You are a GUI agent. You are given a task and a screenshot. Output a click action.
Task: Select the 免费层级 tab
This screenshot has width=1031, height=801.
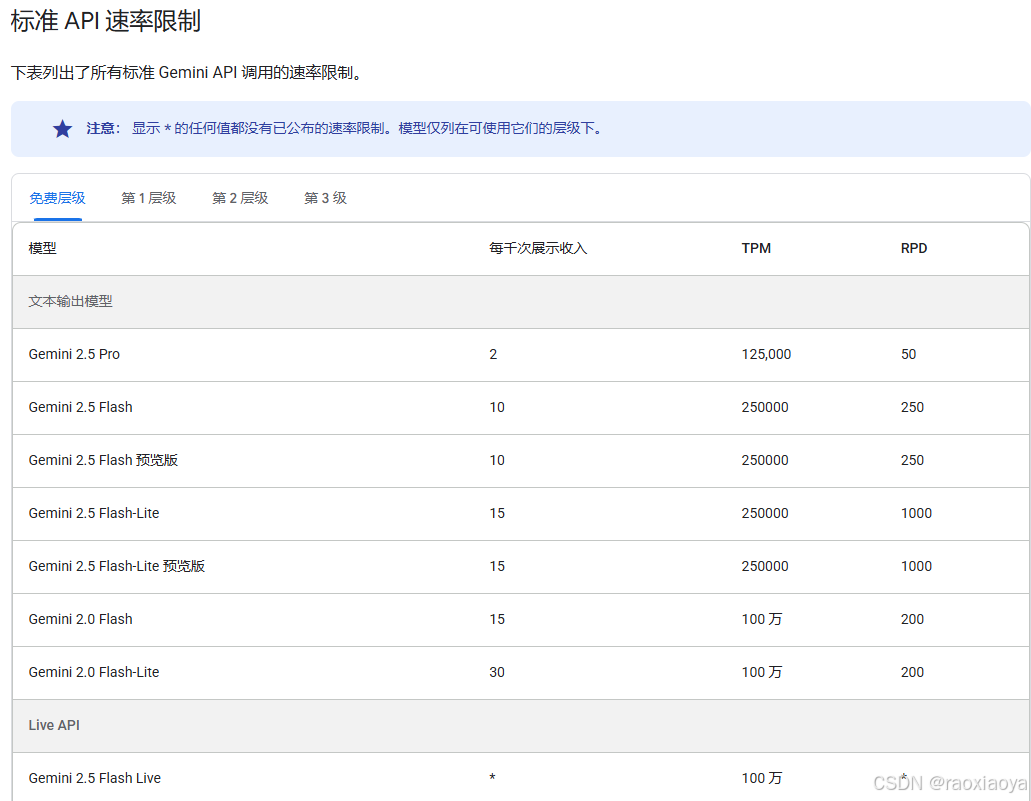click(57, 198)
